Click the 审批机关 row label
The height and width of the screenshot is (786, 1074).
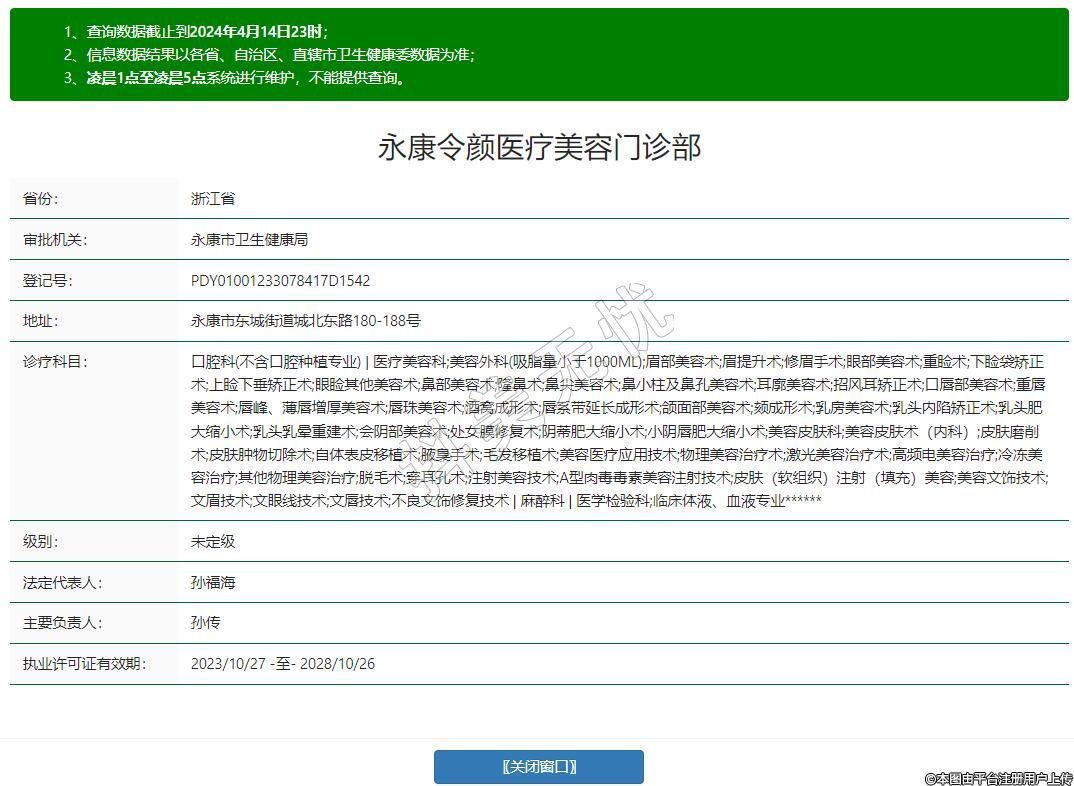(x=55, y=240)
